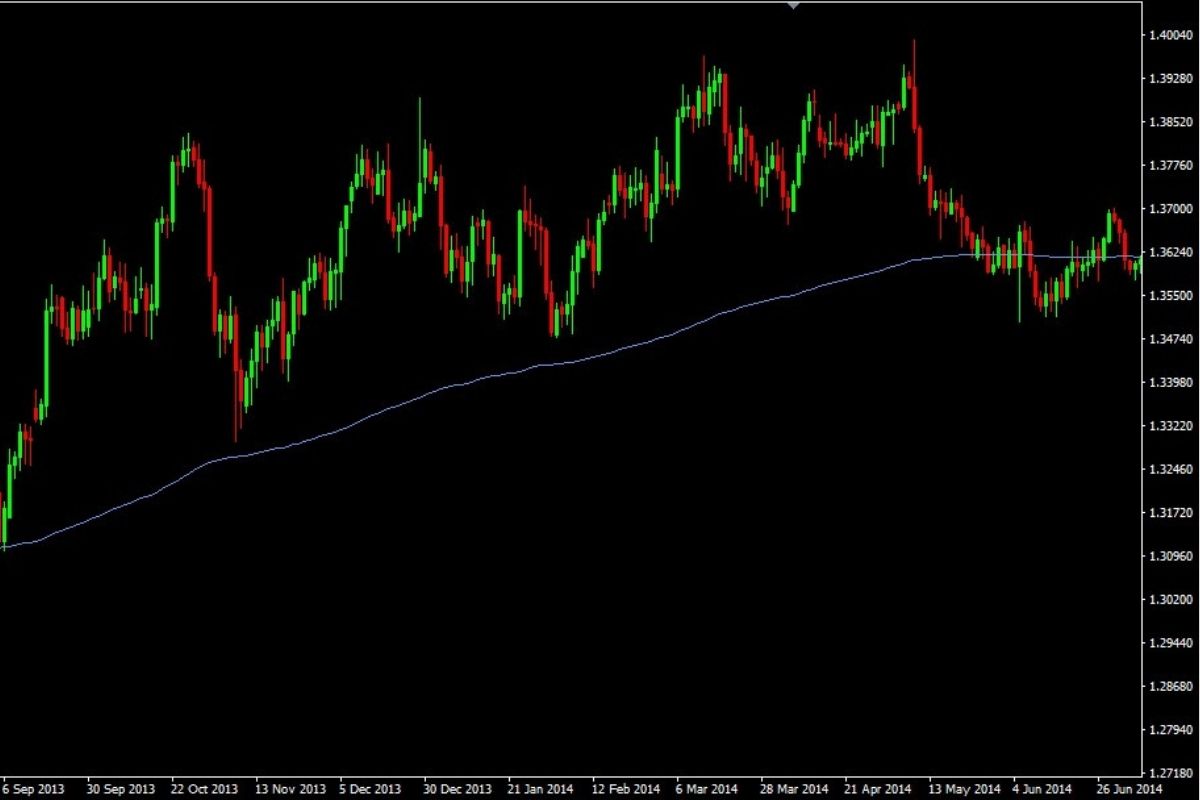Select the 1.30200 price label on scale
Screen dimensions: 1200x800
(x=1170, y=600)
